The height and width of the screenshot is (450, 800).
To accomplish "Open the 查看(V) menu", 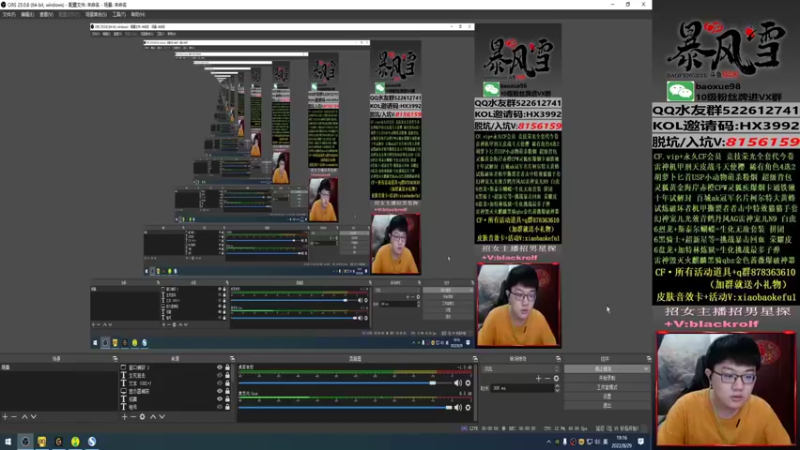I will 46,14.
